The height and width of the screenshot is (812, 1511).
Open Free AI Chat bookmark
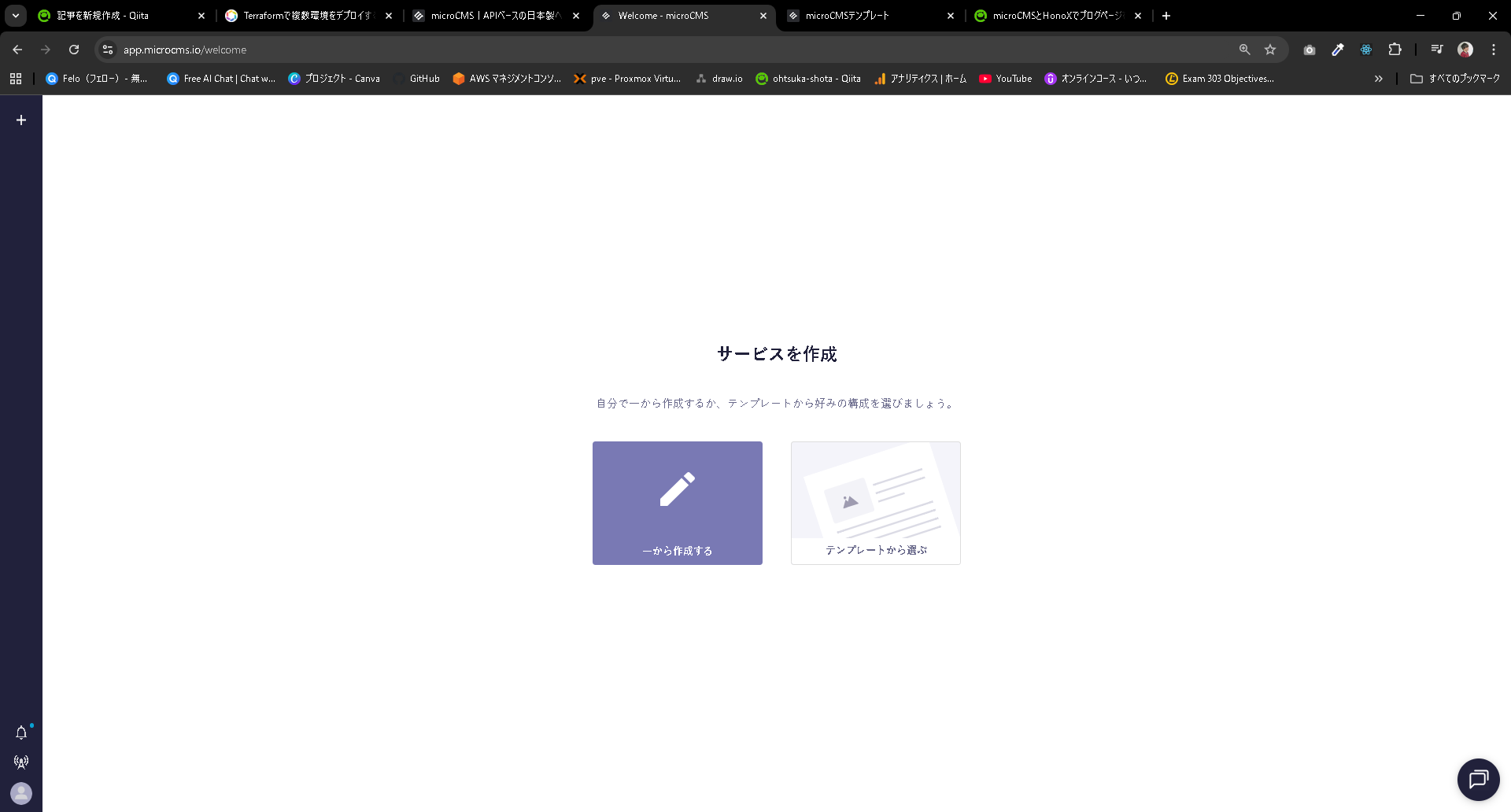[x=221, y=79]
